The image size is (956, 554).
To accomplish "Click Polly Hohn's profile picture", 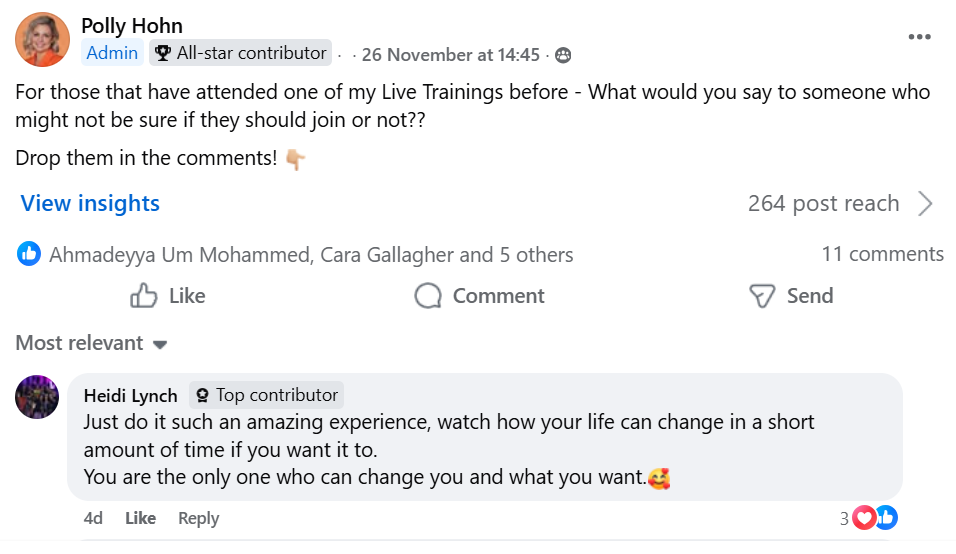I will tap(42, 39).
